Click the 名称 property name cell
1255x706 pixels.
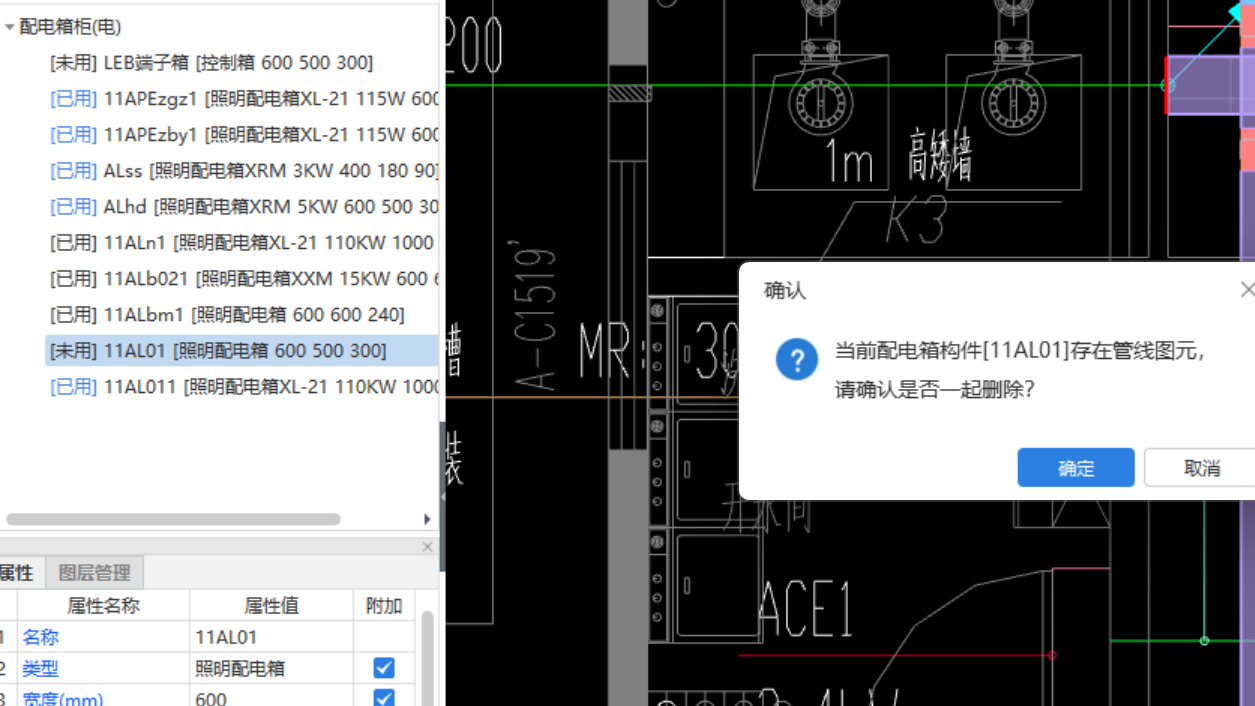103,637
